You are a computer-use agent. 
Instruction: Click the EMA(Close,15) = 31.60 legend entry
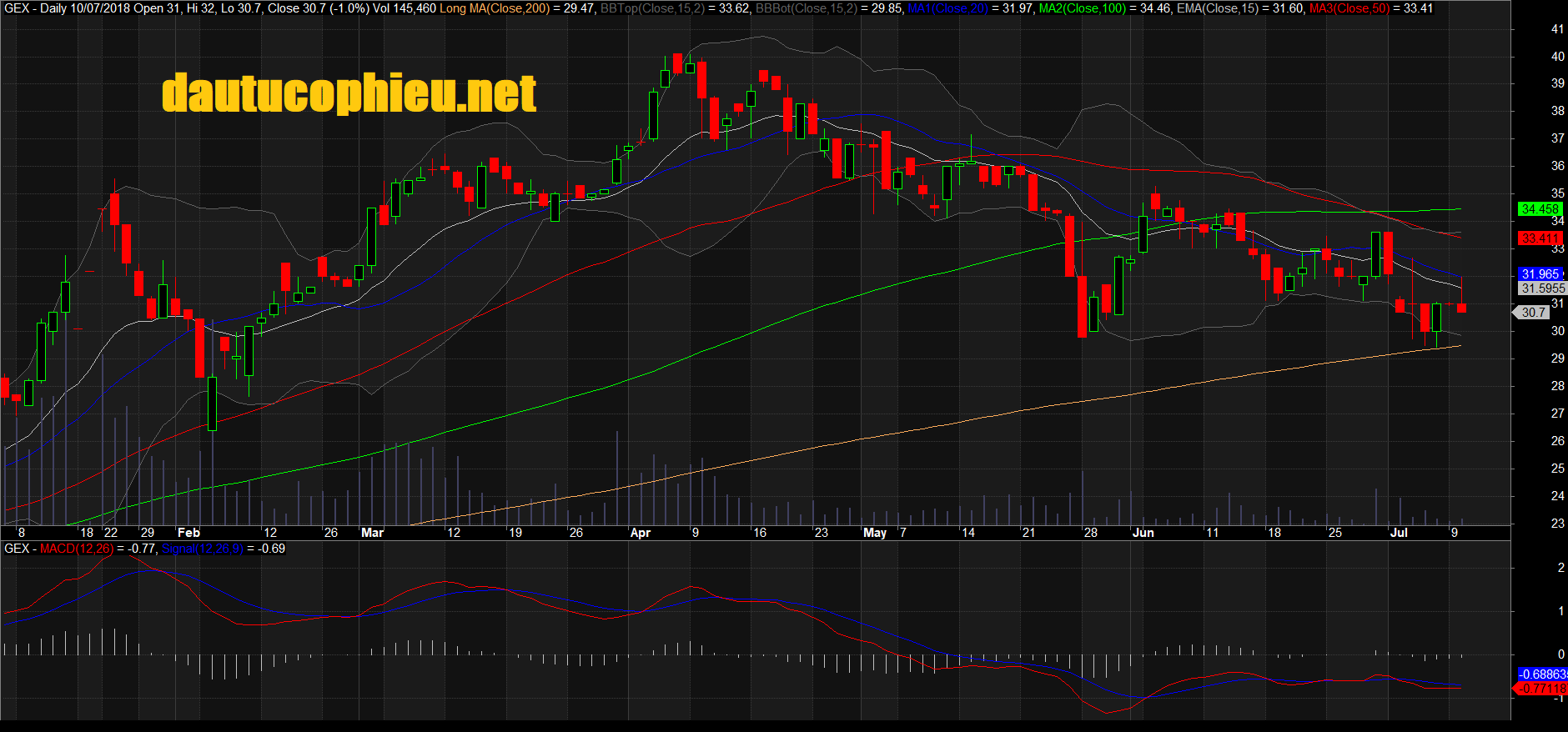[1241, 8]
